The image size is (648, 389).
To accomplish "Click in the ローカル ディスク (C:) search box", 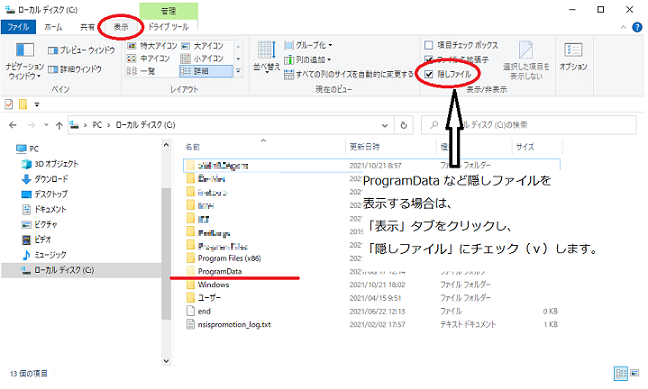I will (x=529, y=125).
